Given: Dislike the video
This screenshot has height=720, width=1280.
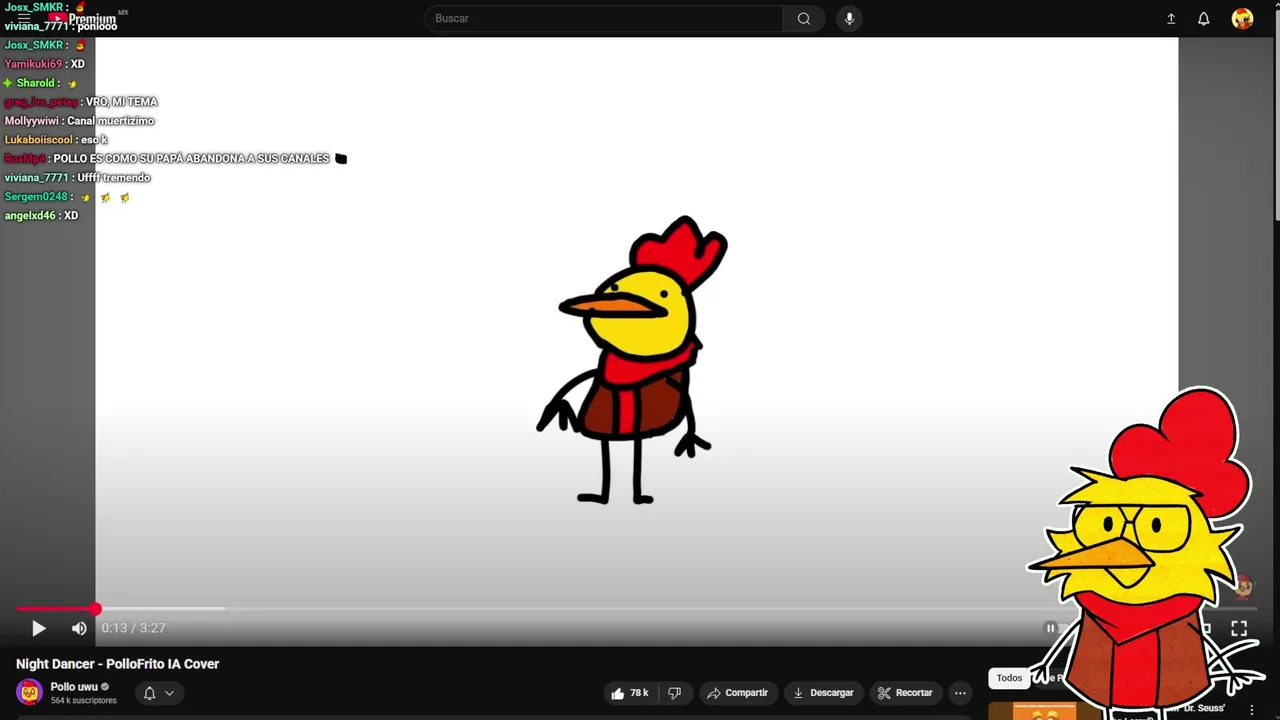Looking at the screenshot, I should [675, 693].
